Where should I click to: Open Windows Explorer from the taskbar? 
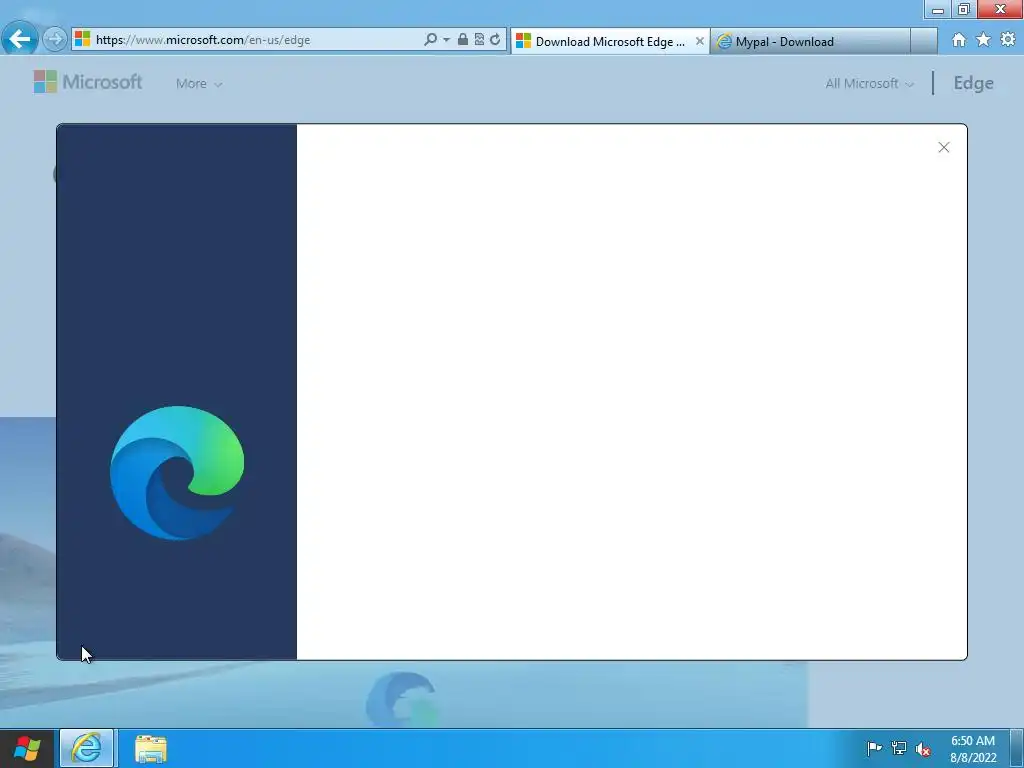(x=151, y=748)
